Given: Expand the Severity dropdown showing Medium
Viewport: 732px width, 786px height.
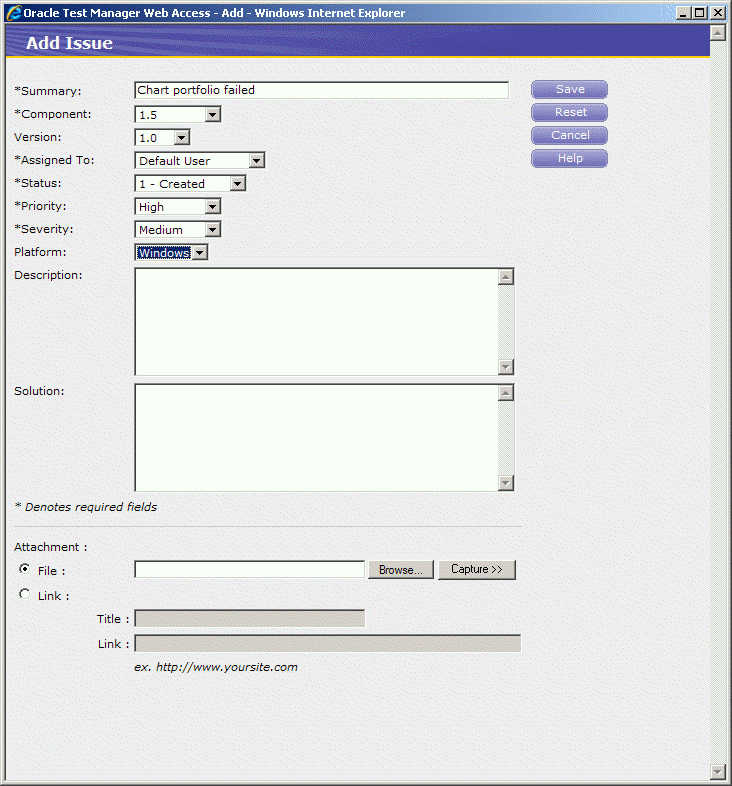Looking at the screenshot, I should click(x=177, y=230).
